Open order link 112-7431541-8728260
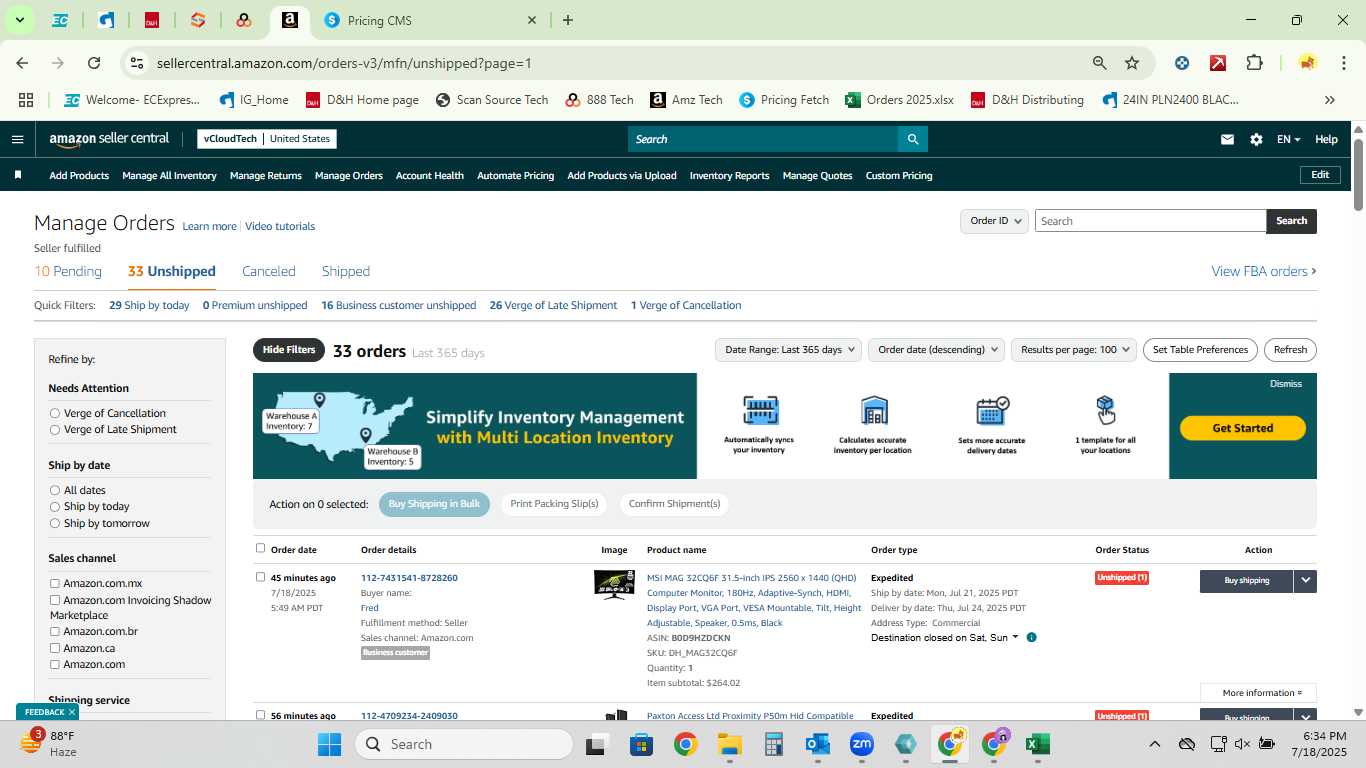This screenshot has width=1366, height=768. click(409, 578)
